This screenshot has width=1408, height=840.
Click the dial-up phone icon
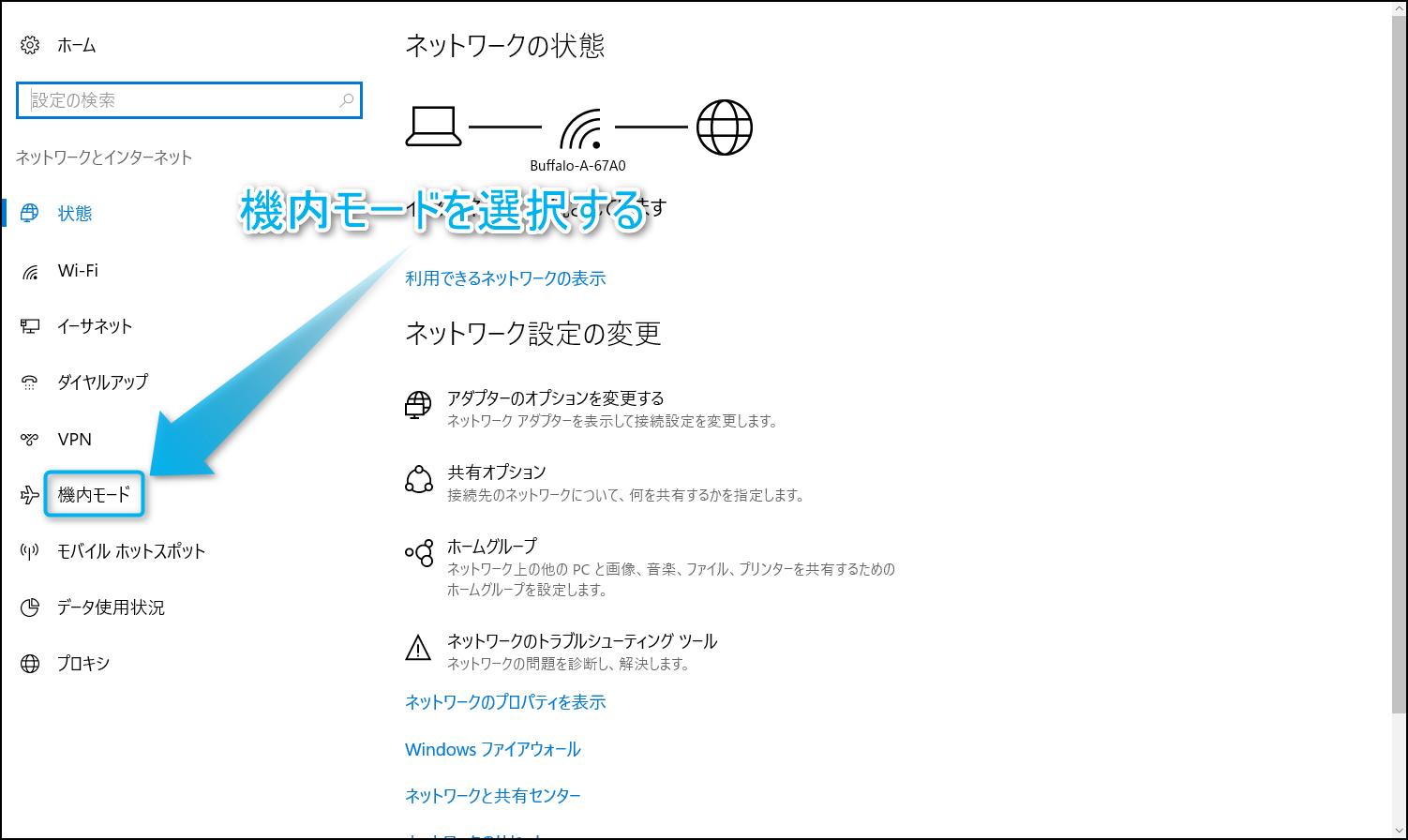pyautogui.click(x=30, y=382)
